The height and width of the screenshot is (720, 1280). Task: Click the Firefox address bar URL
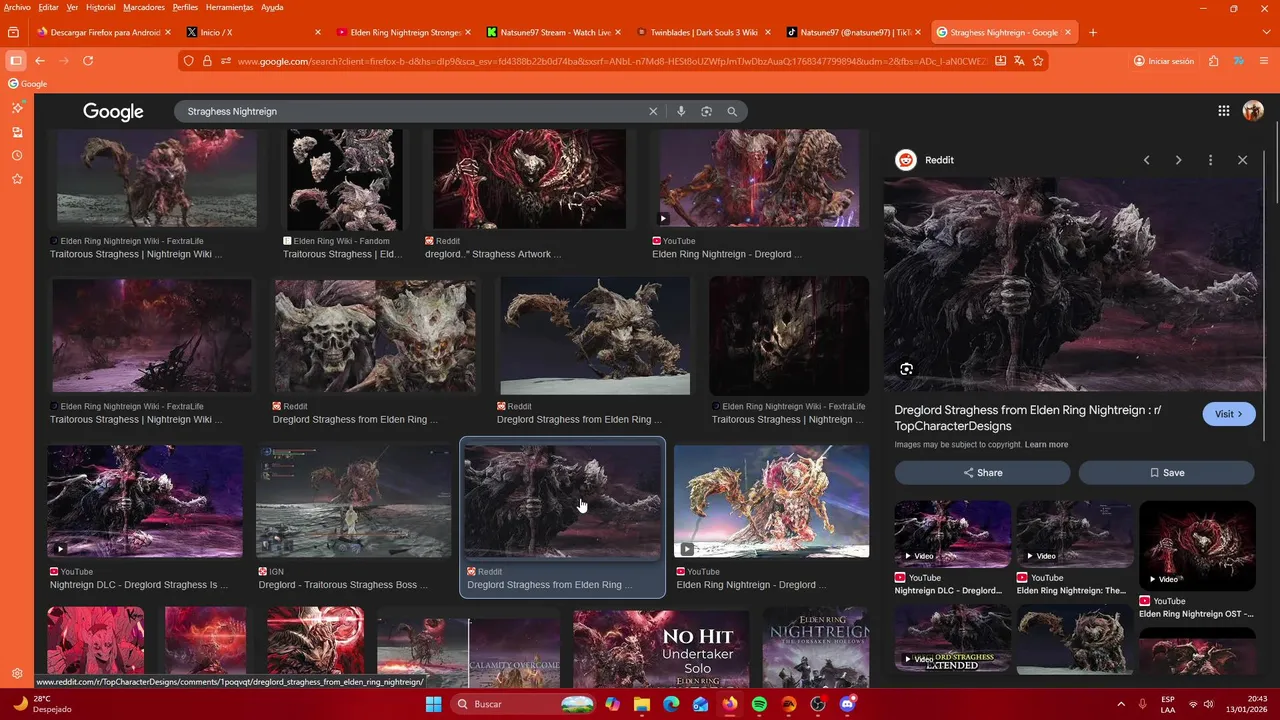610,61
